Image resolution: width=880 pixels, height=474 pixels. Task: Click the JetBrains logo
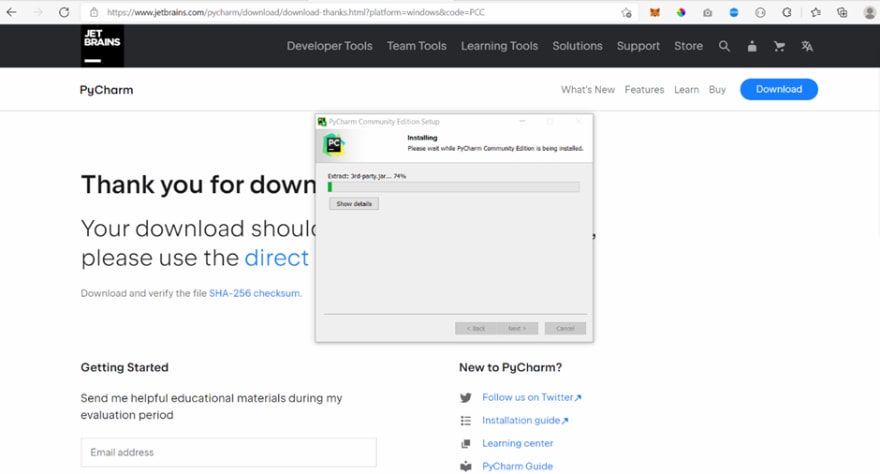tap(102, 46)
